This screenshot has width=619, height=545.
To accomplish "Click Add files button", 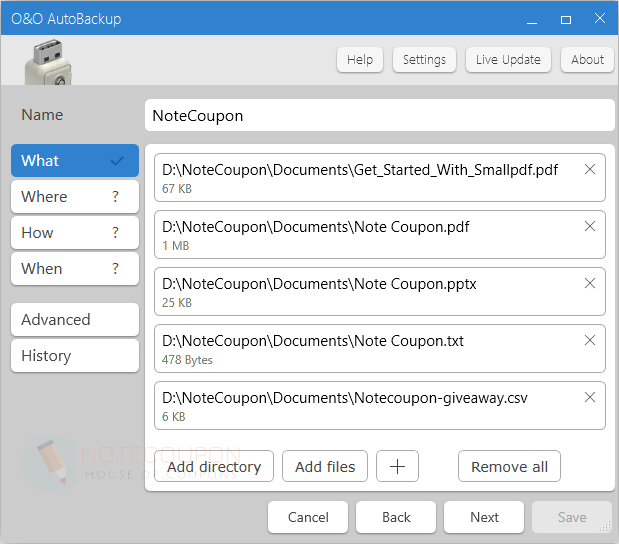I will pyautogui.click(x=325, y=466).
